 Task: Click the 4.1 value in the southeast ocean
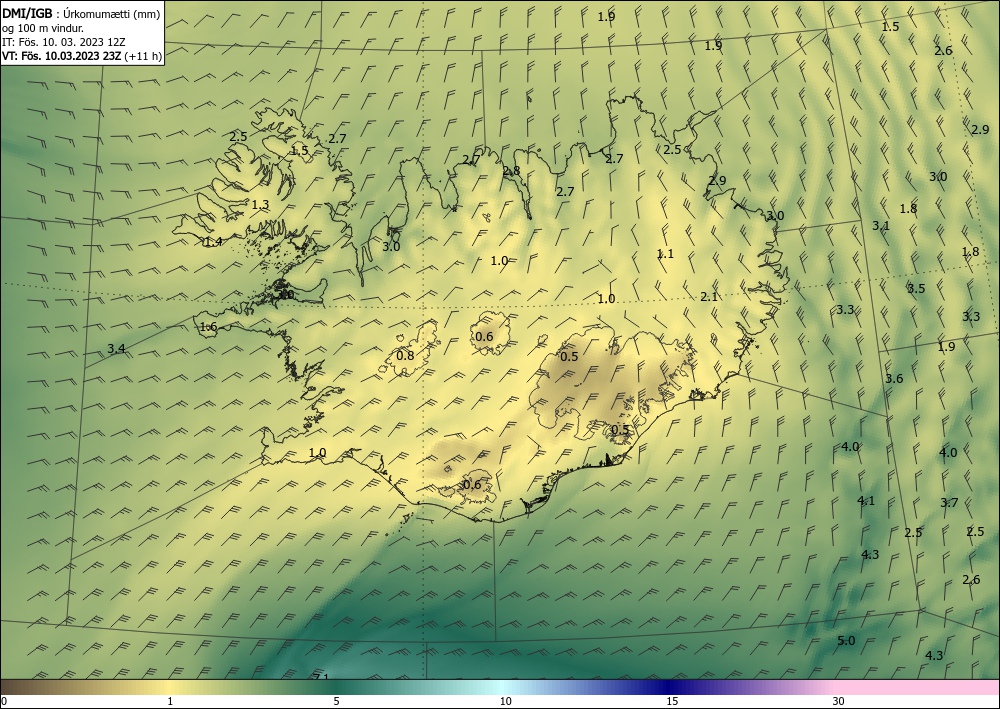click(866, 501)
